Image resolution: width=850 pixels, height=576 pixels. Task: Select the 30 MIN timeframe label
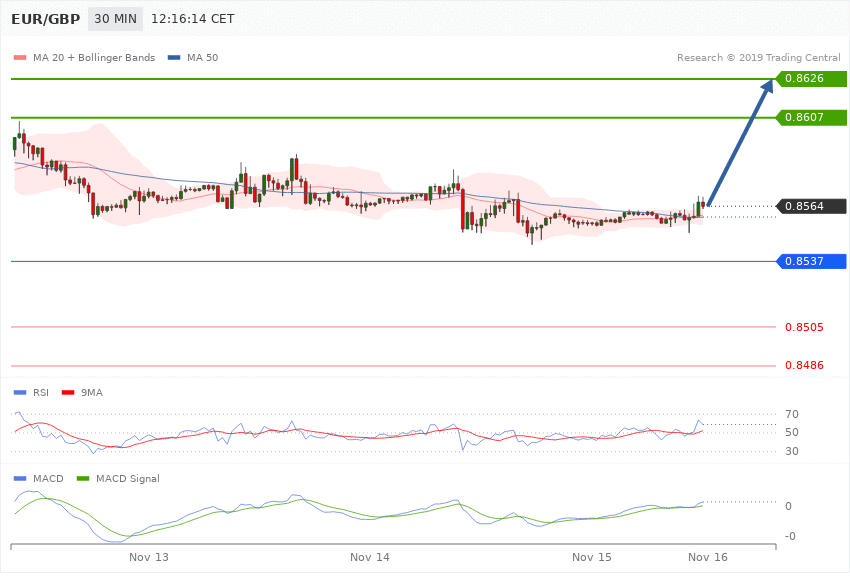[115, 19]
